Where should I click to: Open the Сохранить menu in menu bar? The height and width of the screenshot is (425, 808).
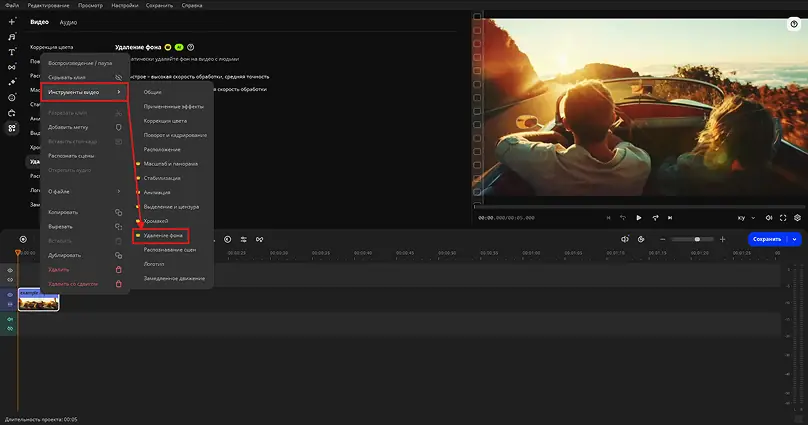point(159,5)
